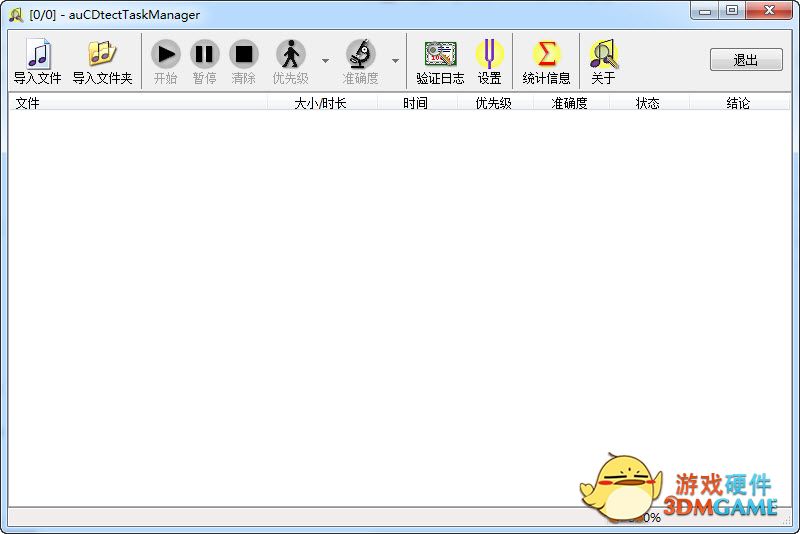
Task: Sort by the 大小/时长 column header
Action: click(x=322, y=103)
